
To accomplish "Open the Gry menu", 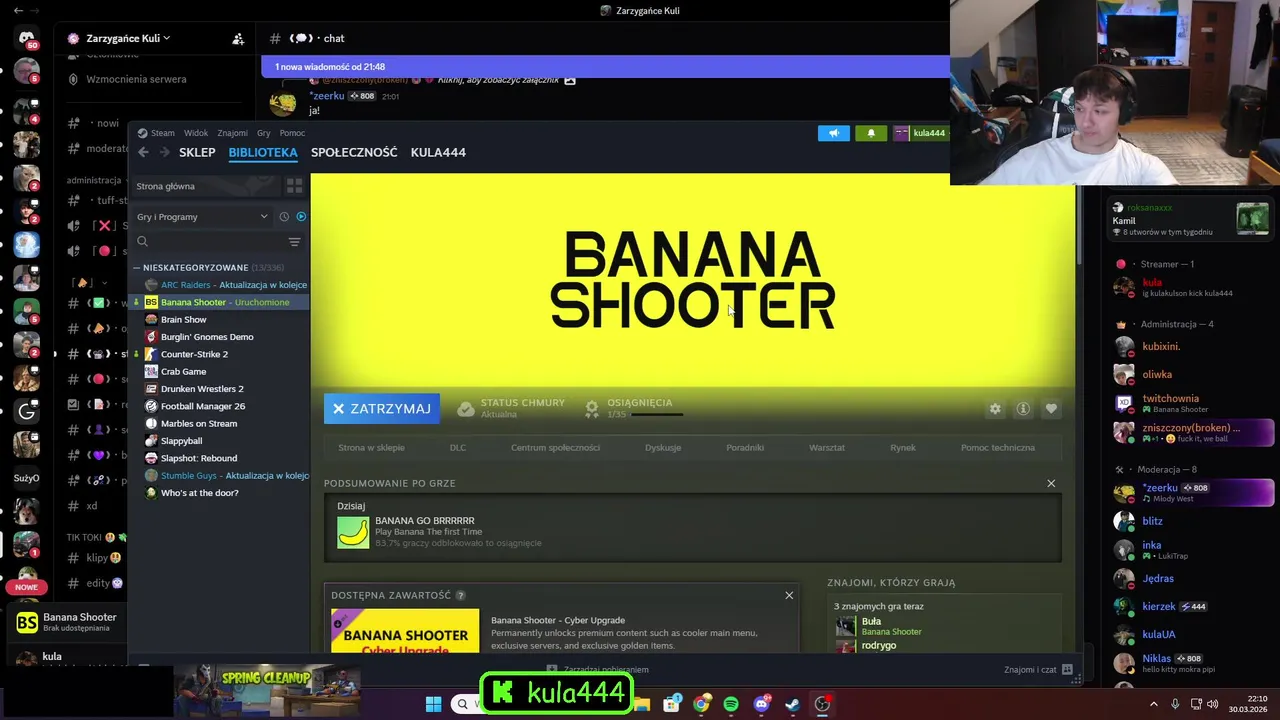I will click(264, 133).
